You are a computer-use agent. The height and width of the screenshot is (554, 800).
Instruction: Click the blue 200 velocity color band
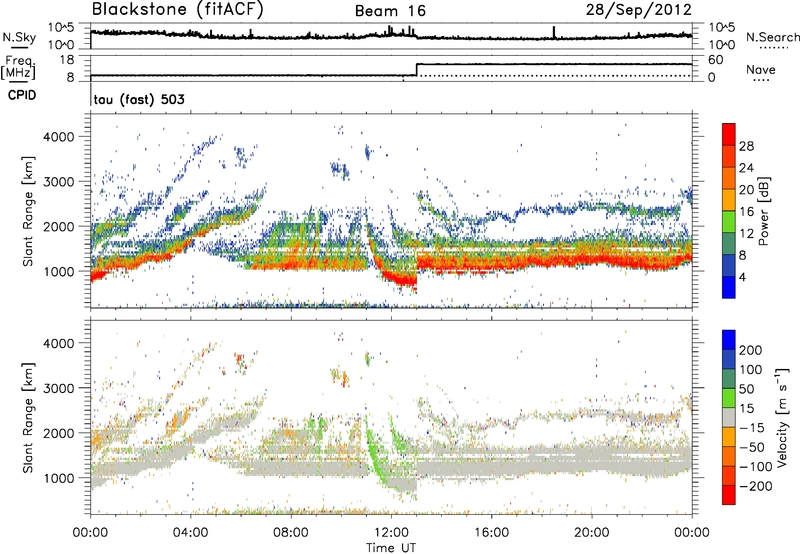tap(729, 340)
